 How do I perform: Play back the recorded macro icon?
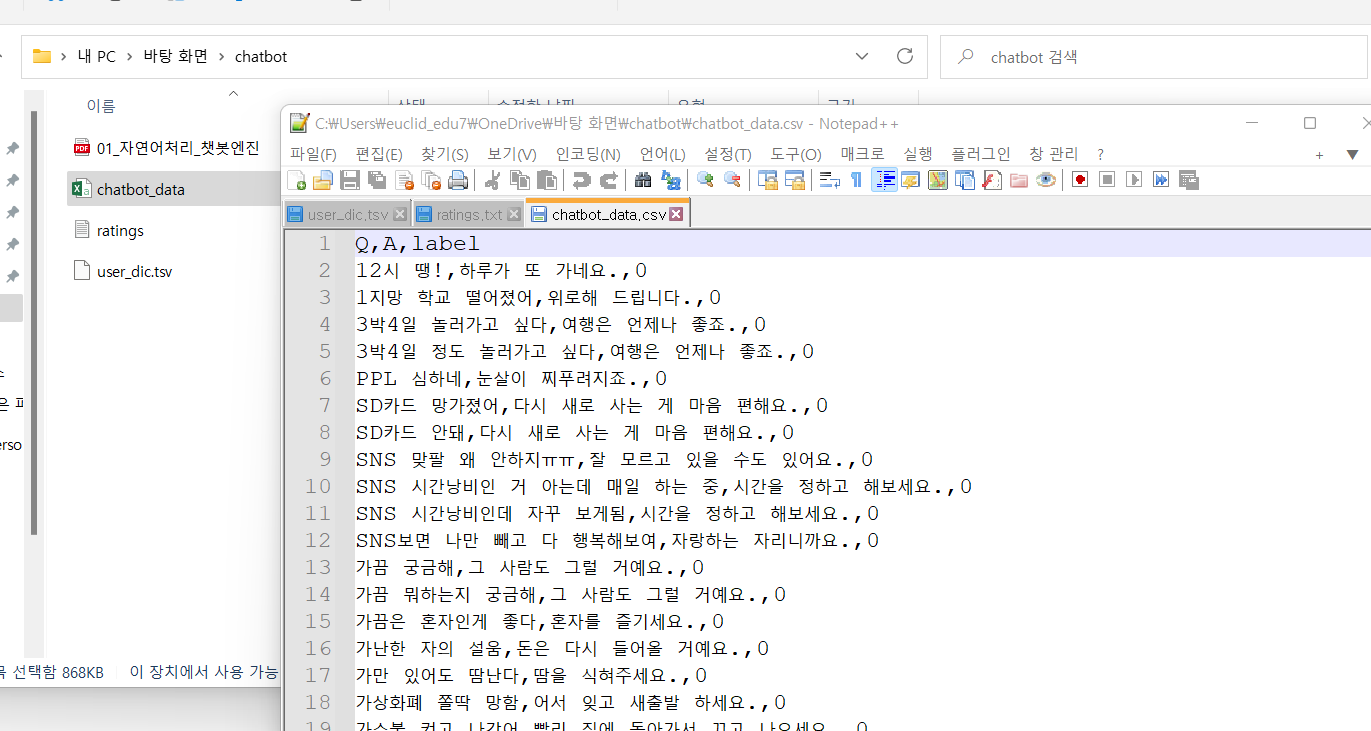point(1134,180)
